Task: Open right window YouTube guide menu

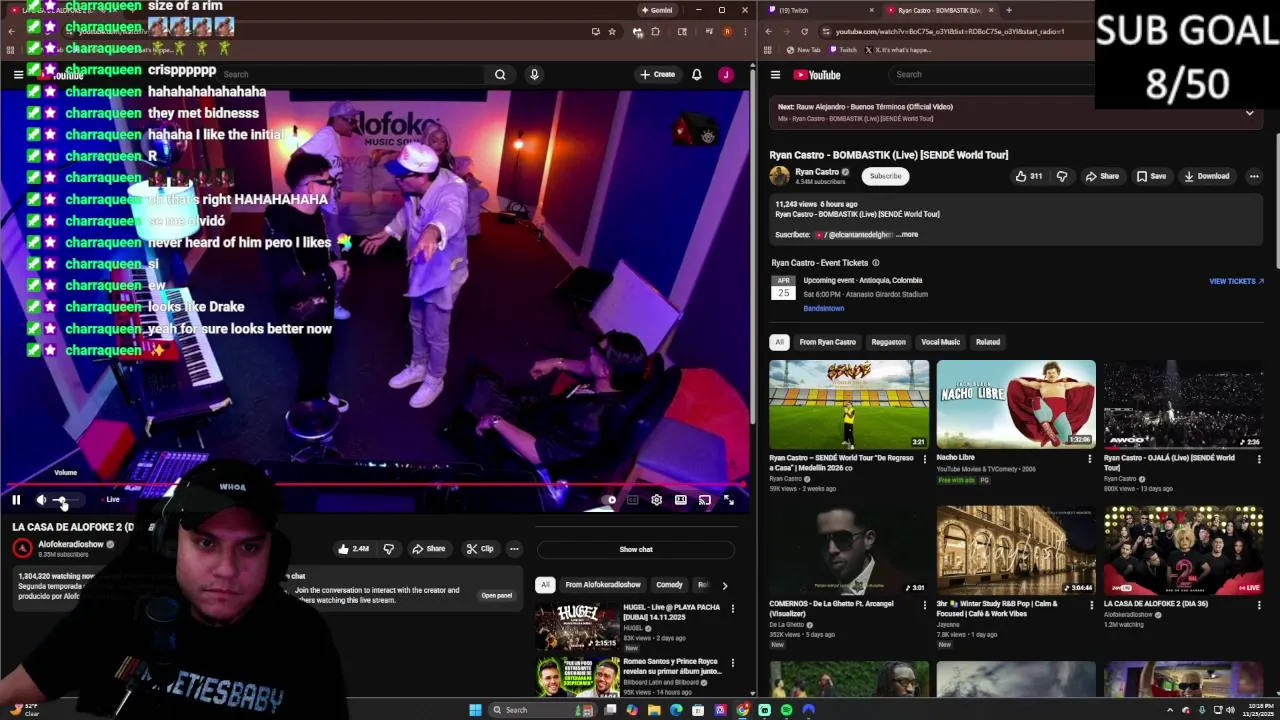Action: [x=775, y=74]
